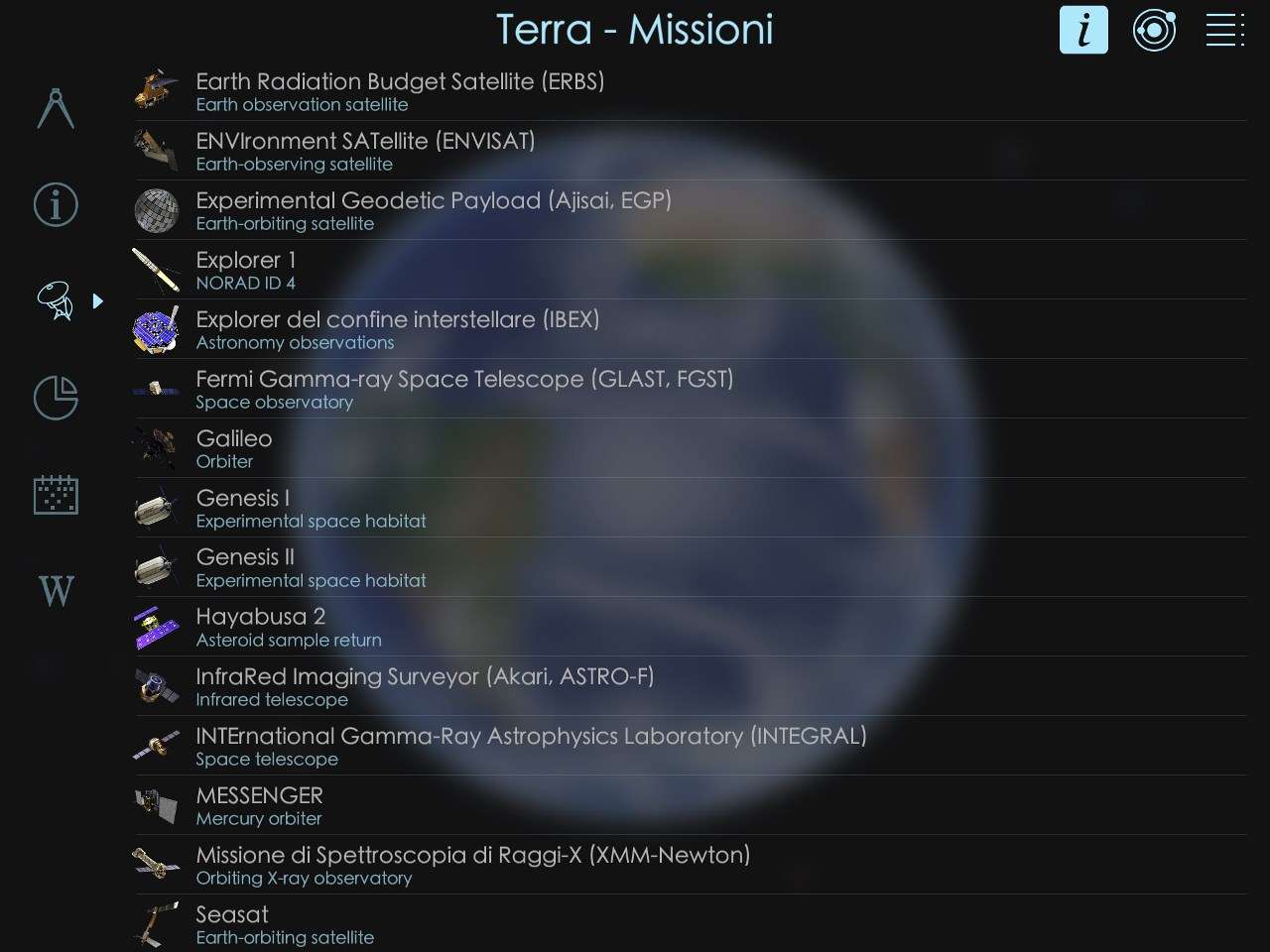This screenshot has height=952, width=1270.
Task: Click the 'Orbiting X-ray observatory' subtitle
Action: tap(304, 878)
